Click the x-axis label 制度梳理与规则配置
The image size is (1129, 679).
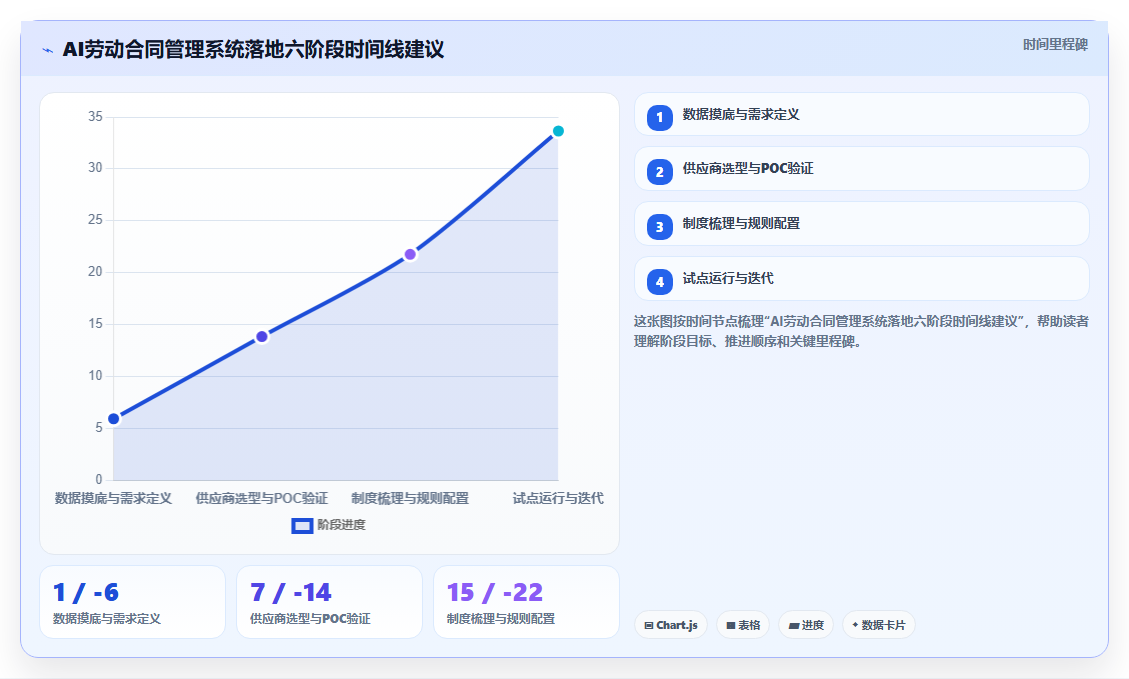tap(410, 498)
